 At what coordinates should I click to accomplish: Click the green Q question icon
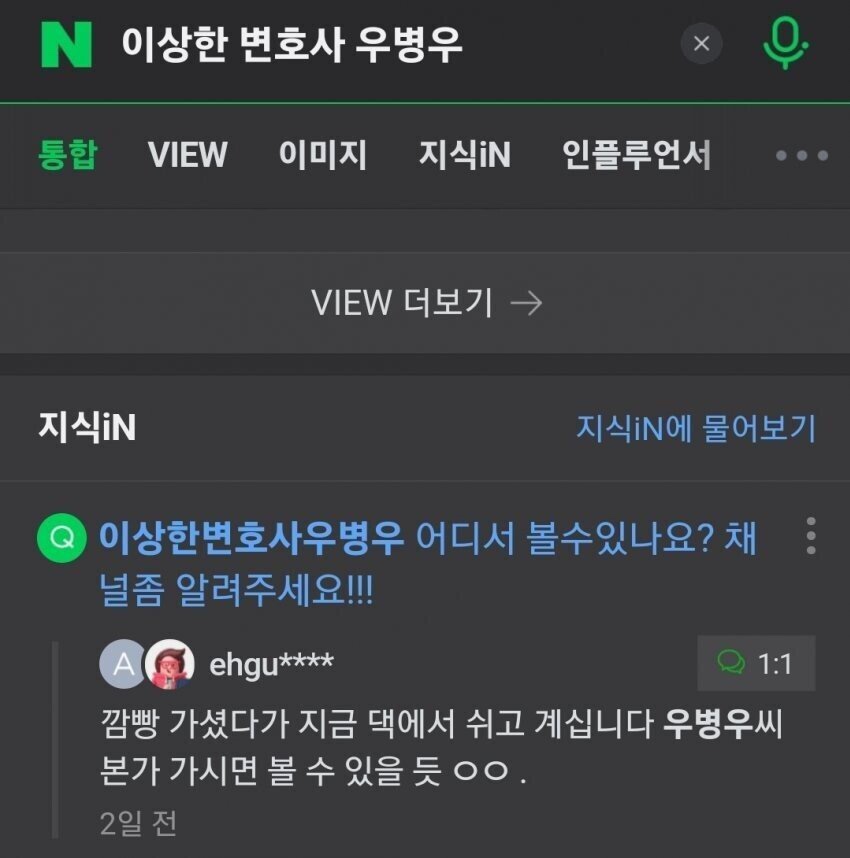pyautogui.click(x=62, y=538)
